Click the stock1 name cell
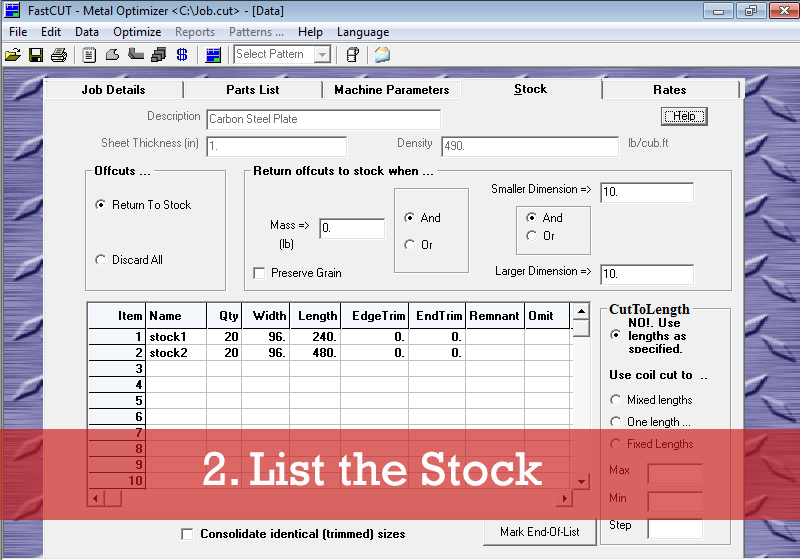 176,337
